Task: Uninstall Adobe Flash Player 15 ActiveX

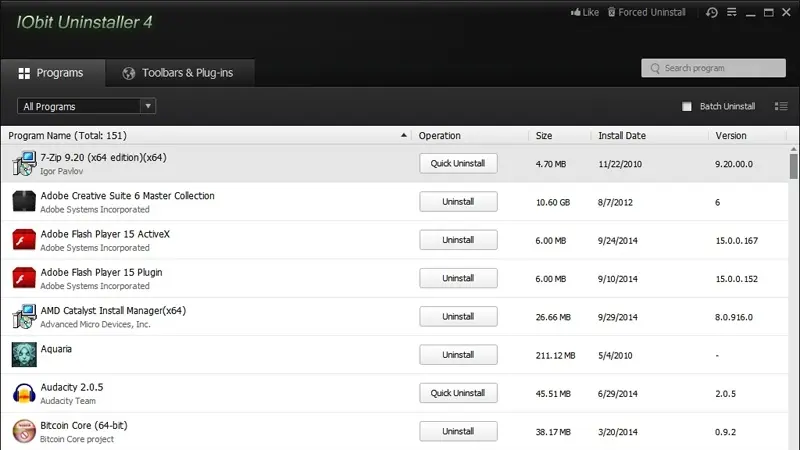Action: click(x=458, y=240)
